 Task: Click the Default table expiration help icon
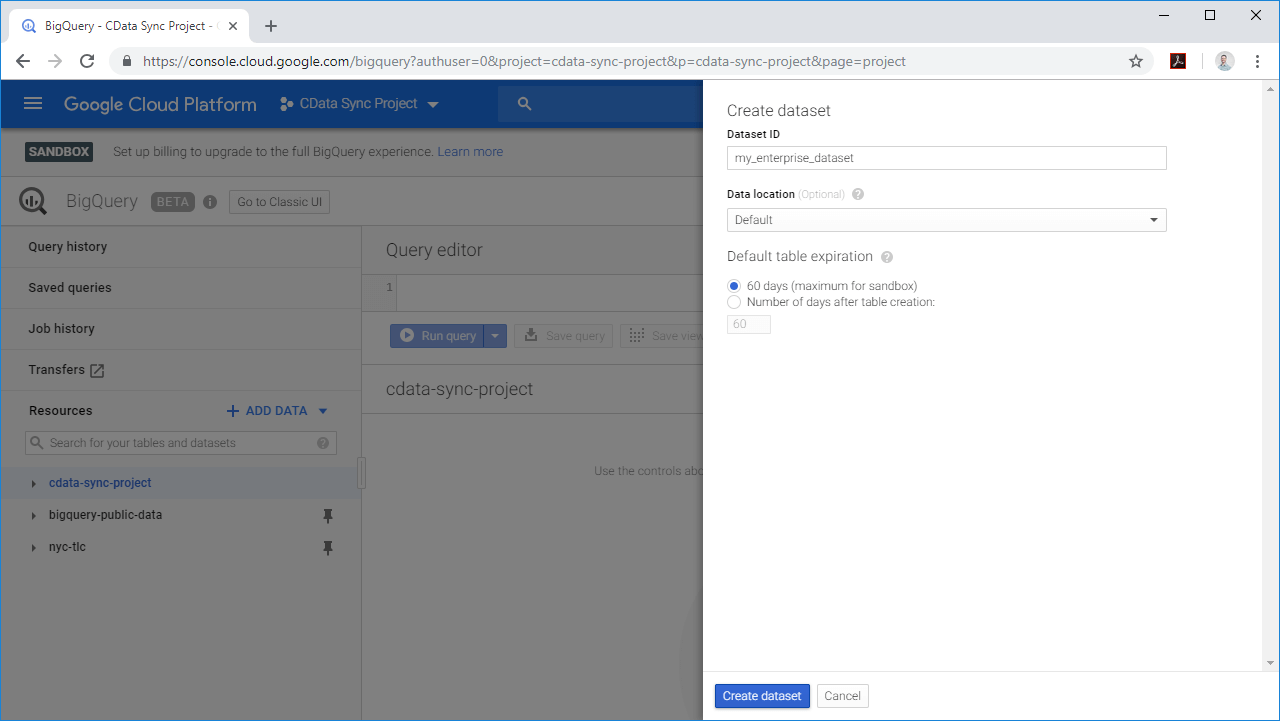(x=887, y=257)
